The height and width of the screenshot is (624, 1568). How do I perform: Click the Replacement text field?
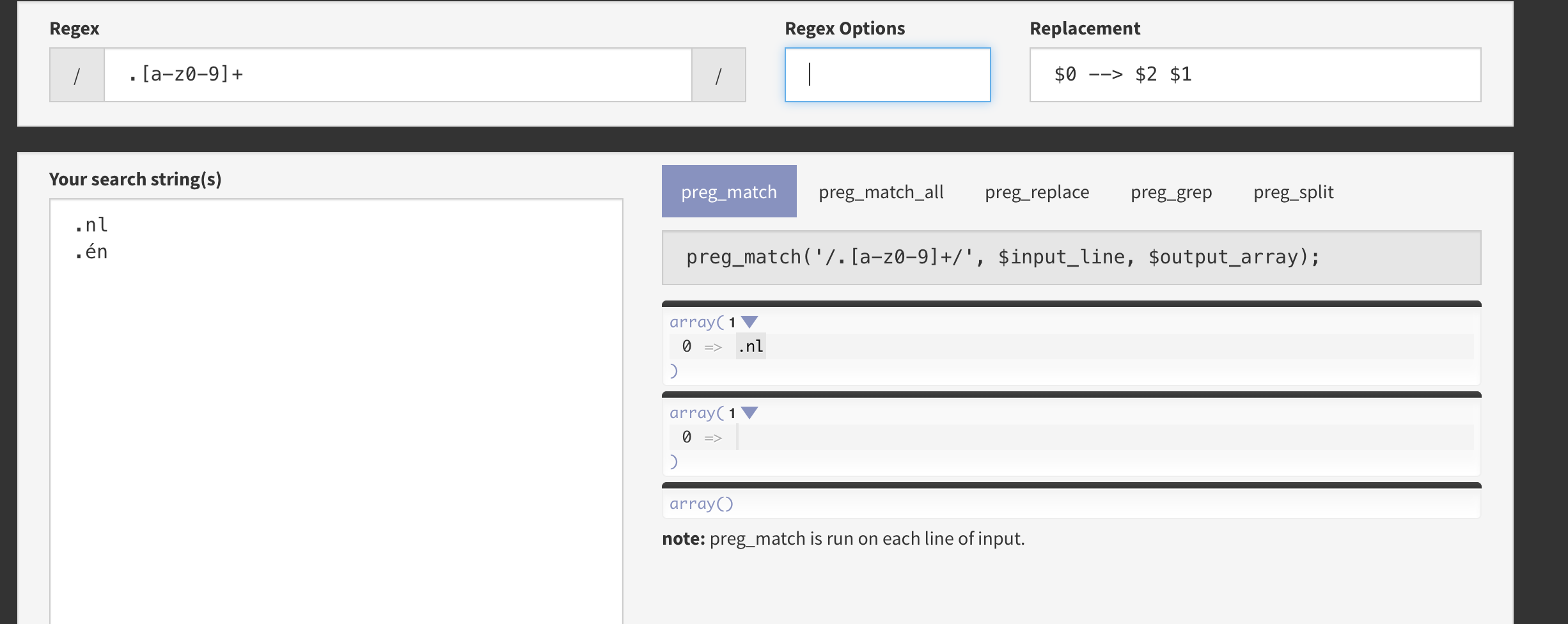coord(1255,75)
